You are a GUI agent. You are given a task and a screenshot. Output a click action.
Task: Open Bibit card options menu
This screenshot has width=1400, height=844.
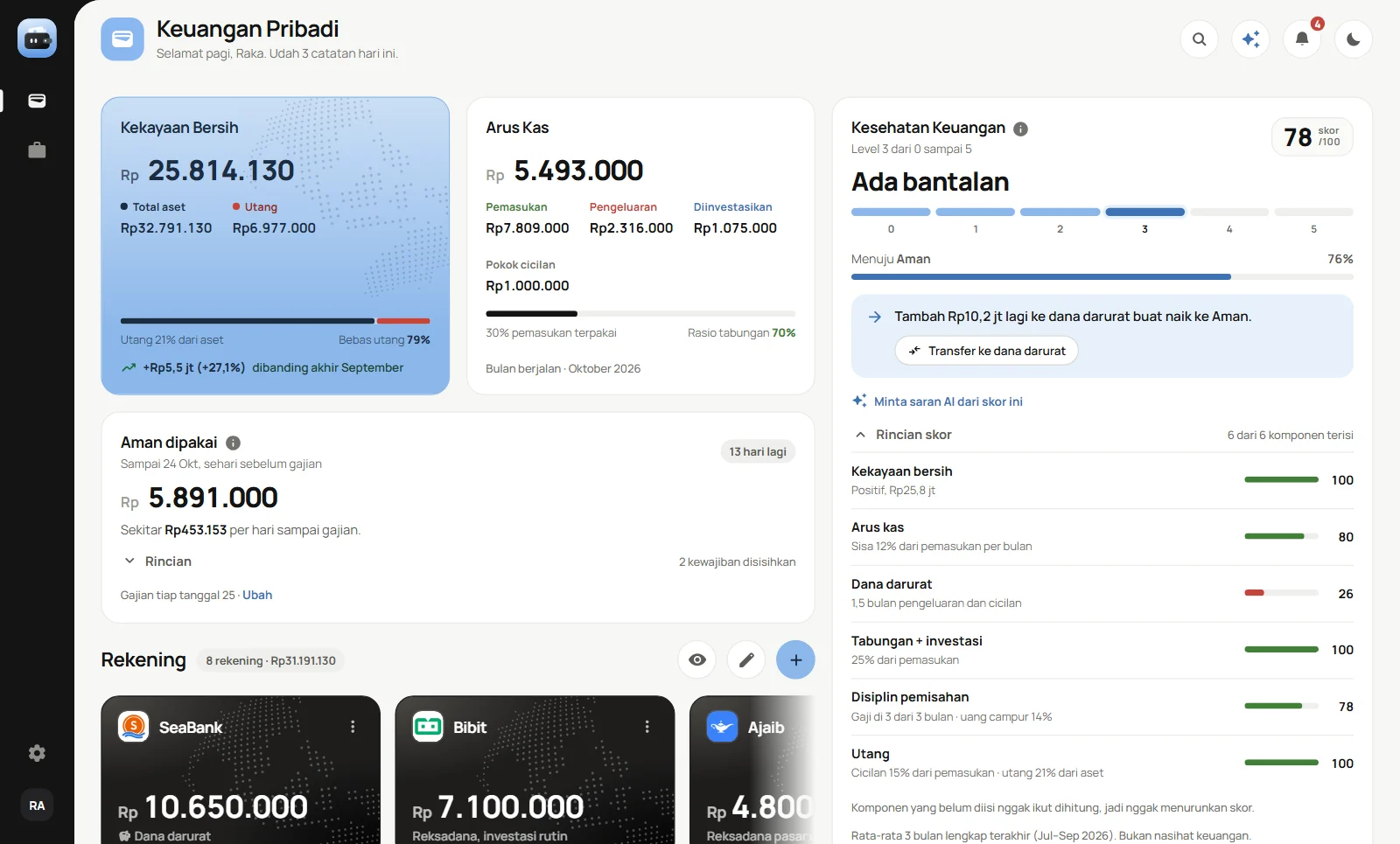[x=647, y=727]
